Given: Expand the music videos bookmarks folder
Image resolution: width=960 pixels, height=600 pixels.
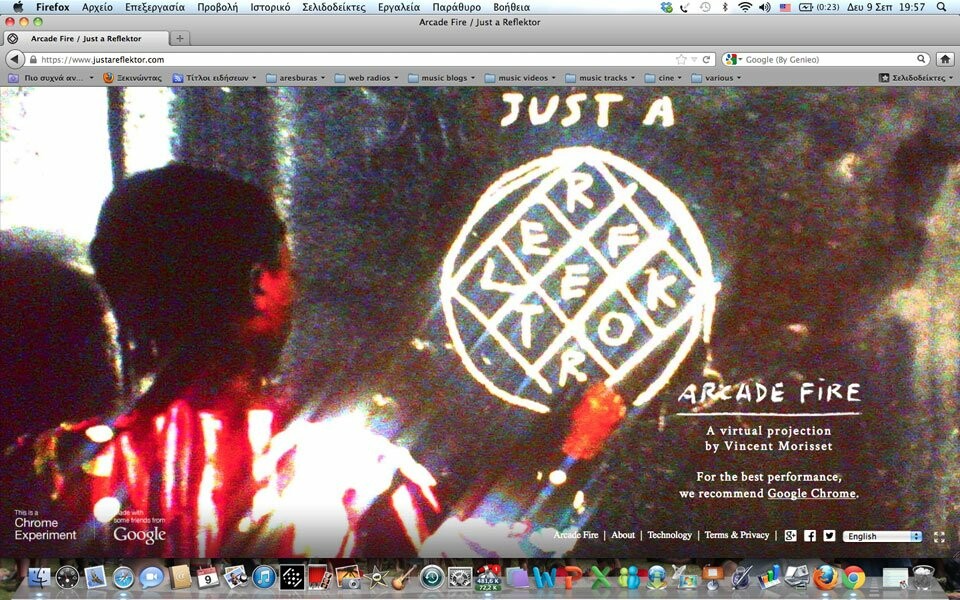Looking at the screenshot, I should click(x=520, y=78).
